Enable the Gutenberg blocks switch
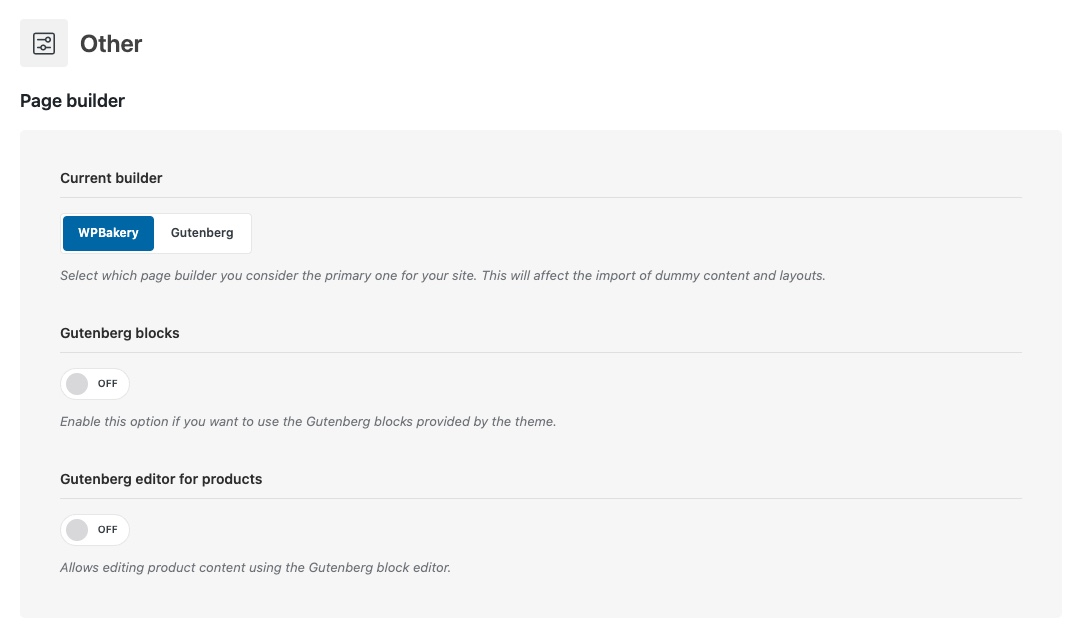This screenshot has height=641, width=1079. (95, 384)
